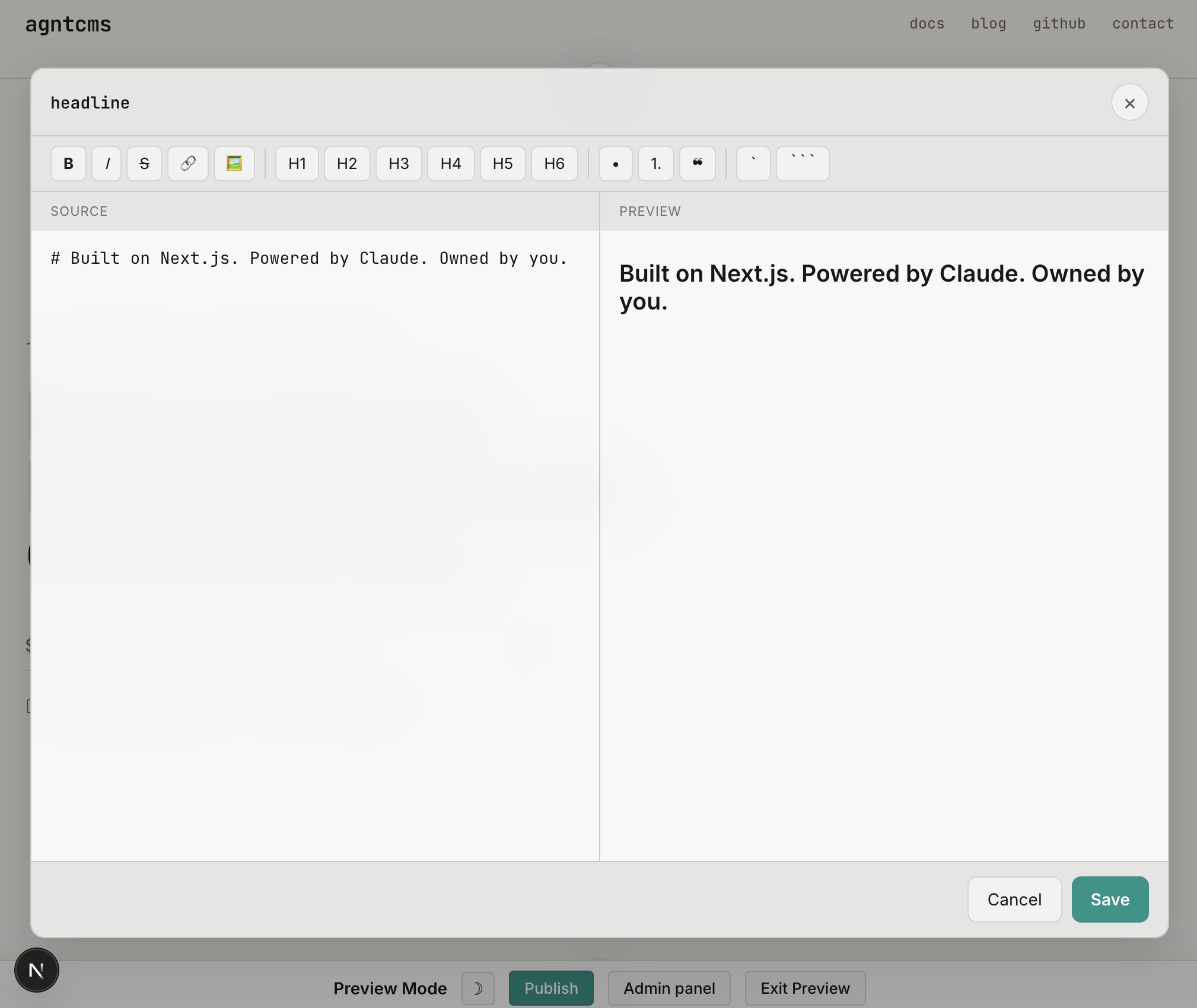The image size is (1197, 1008).
Task: Set heading level H5
Action: 502,164
